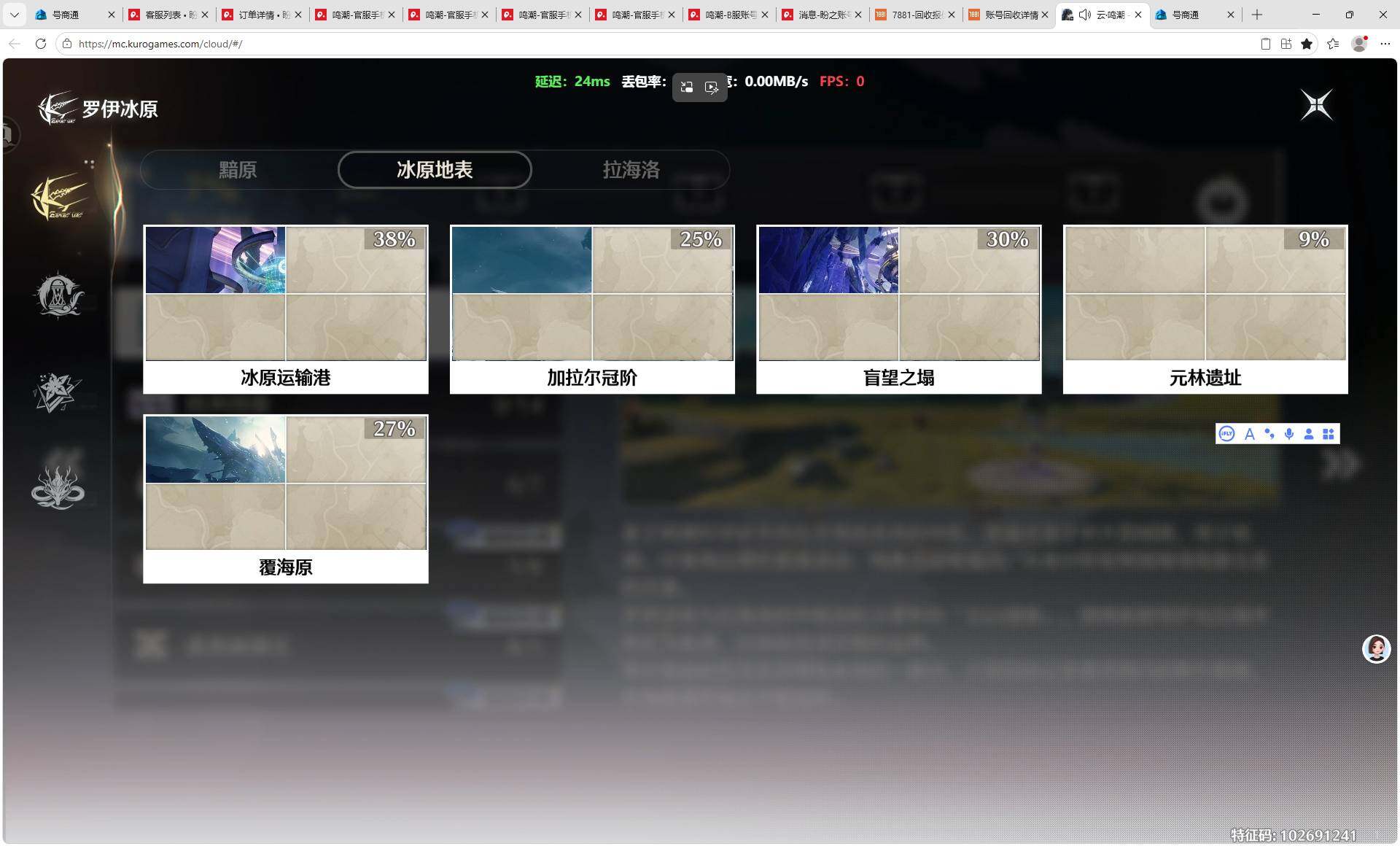Screen dimensions: 1400x846
Task: Switch to the 7881-回收报 browser tab
Action: (915, 15)
